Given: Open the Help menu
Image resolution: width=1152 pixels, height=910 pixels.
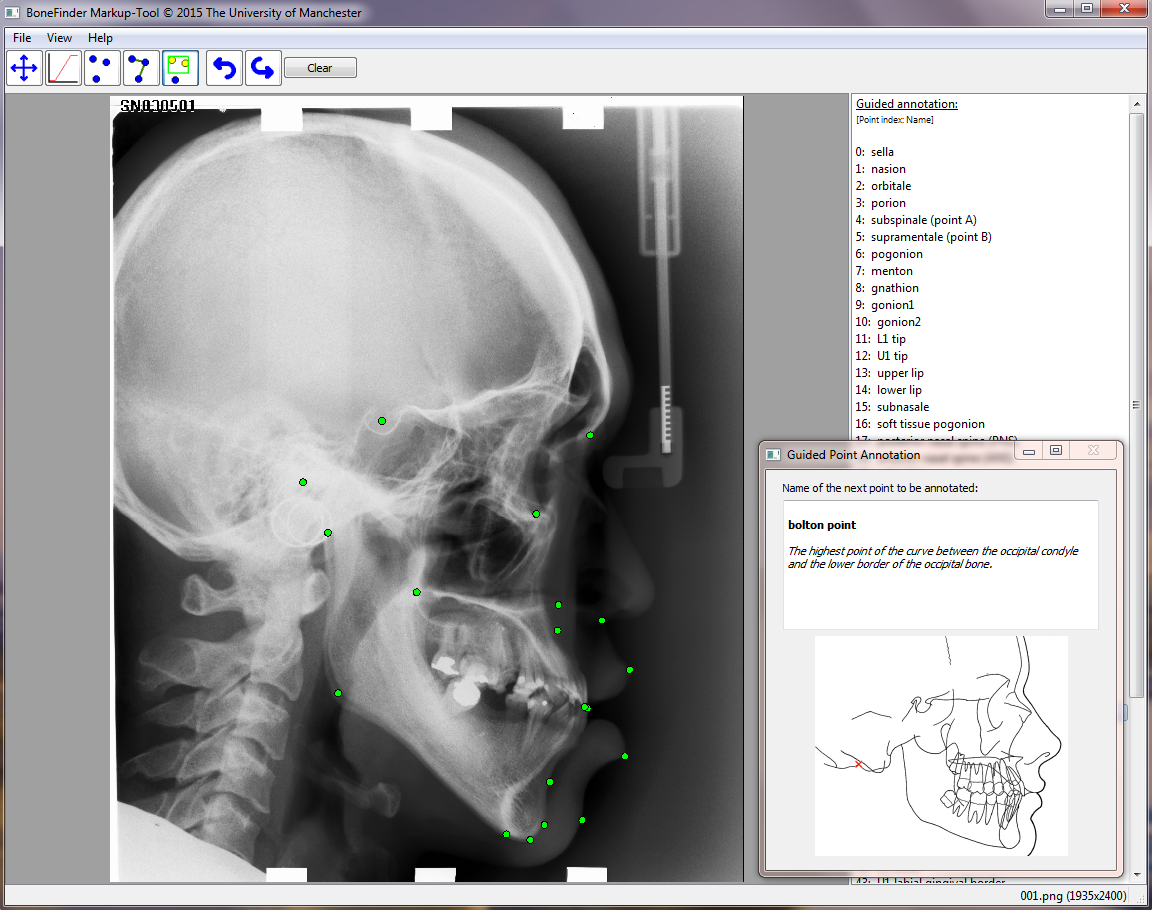Looking at the screenshot, I should (100, 38).
